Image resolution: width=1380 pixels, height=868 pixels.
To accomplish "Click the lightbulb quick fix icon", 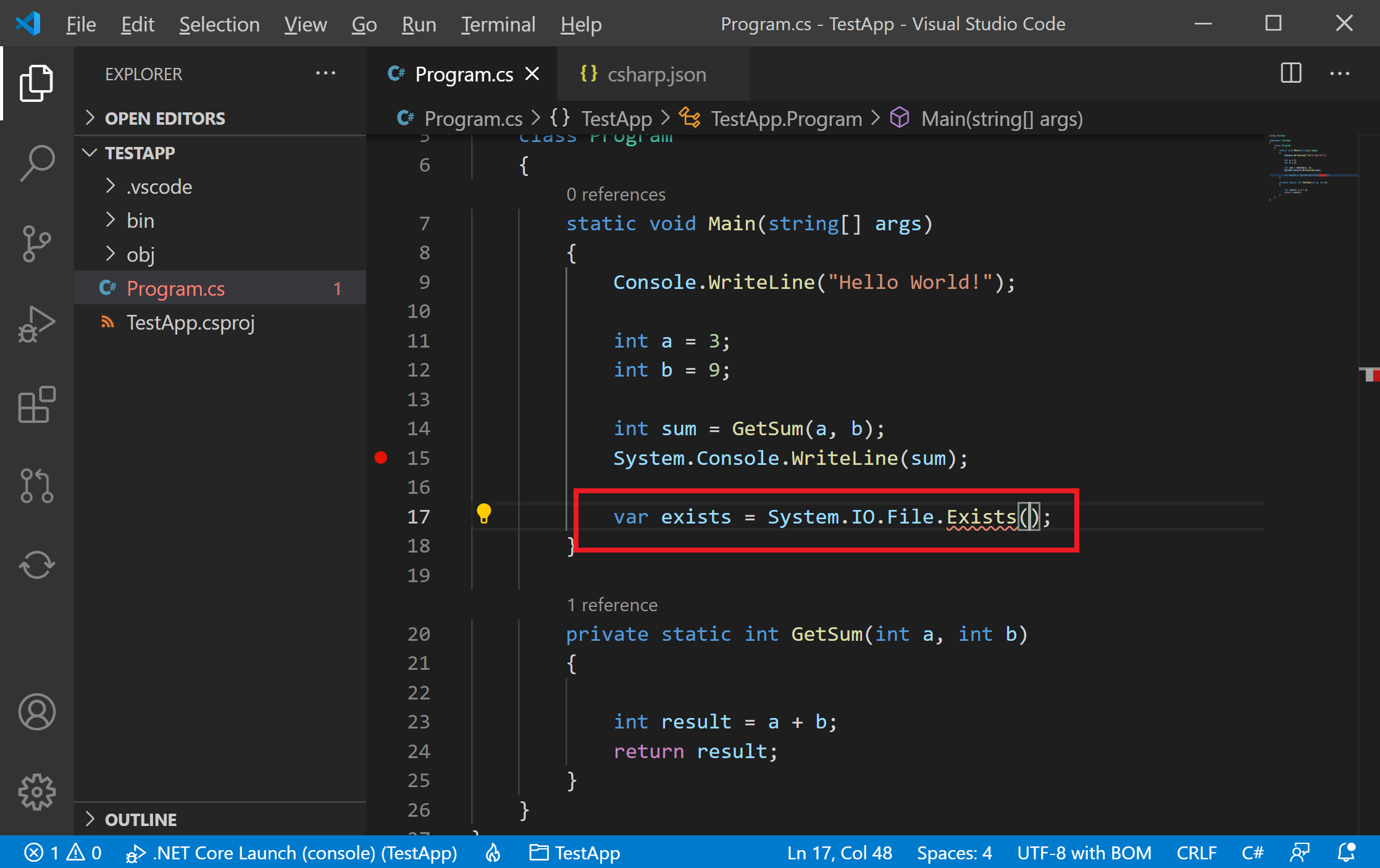I will (x=483, y=514).
